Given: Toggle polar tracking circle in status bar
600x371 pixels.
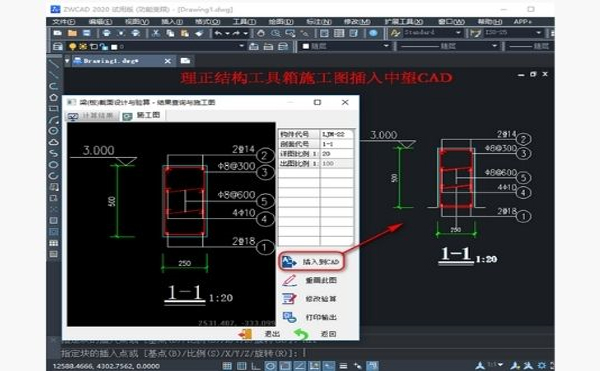Looking at the screenshot, I should pos(270,366).
